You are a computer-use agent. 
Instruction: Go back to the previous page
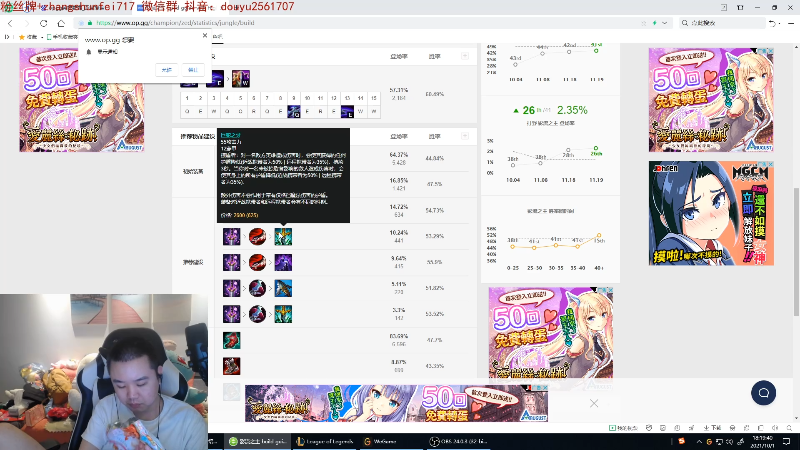(x=10, y=23)
